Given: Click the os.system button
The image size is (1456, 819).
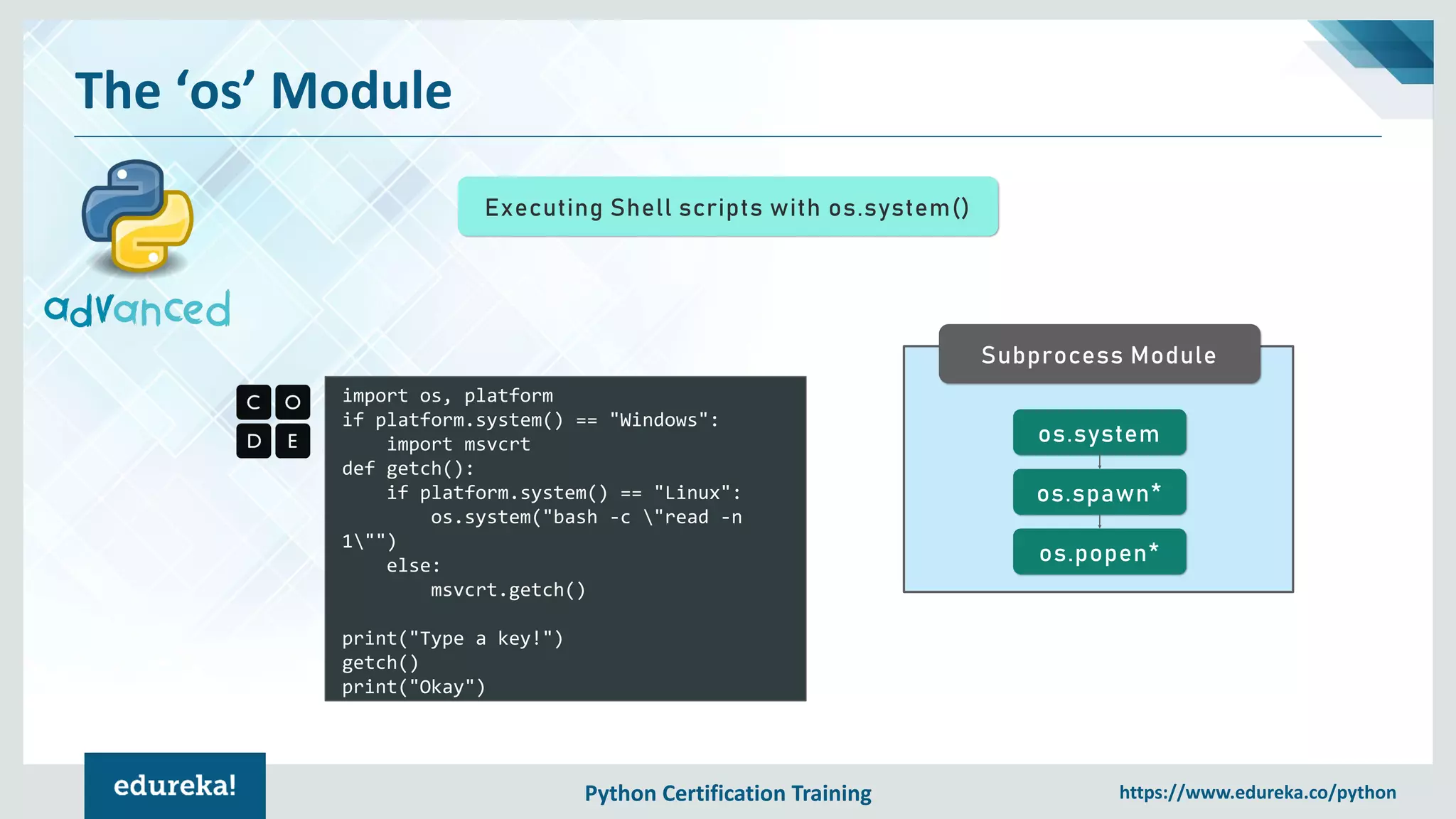Looking at the screenshot, I should 1099,433.
